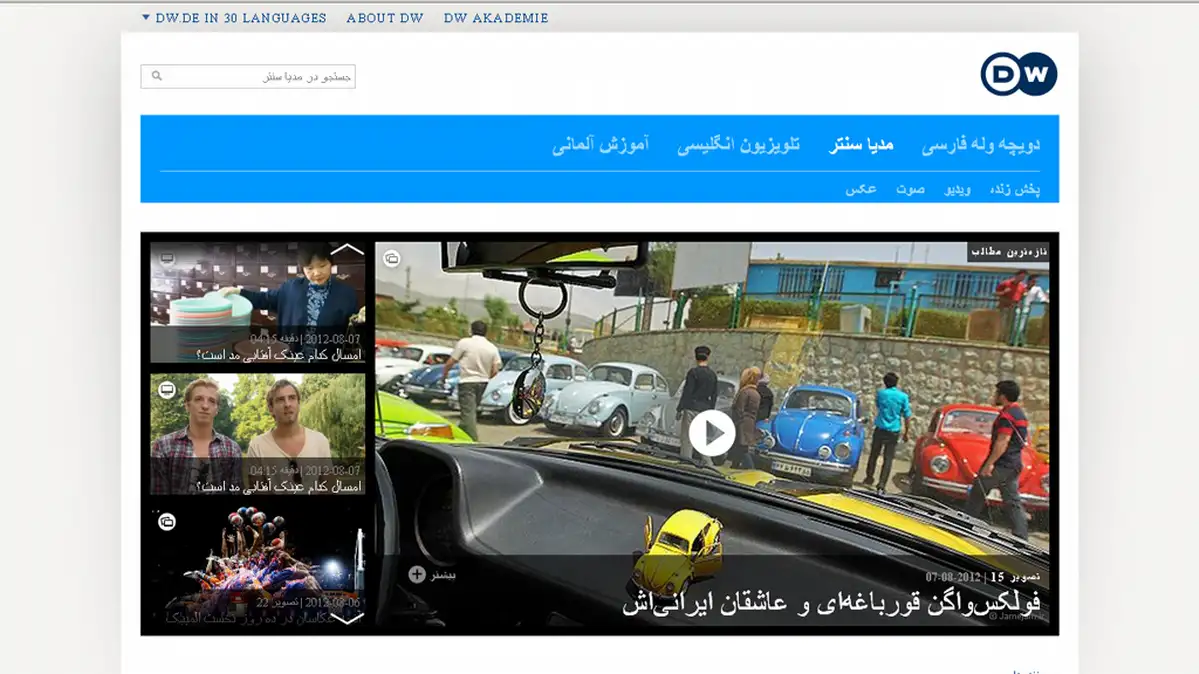Screen dimensions: 1199x674
Task: Click the plus icon next to بیشتر
Action: [x=417, y=574]
